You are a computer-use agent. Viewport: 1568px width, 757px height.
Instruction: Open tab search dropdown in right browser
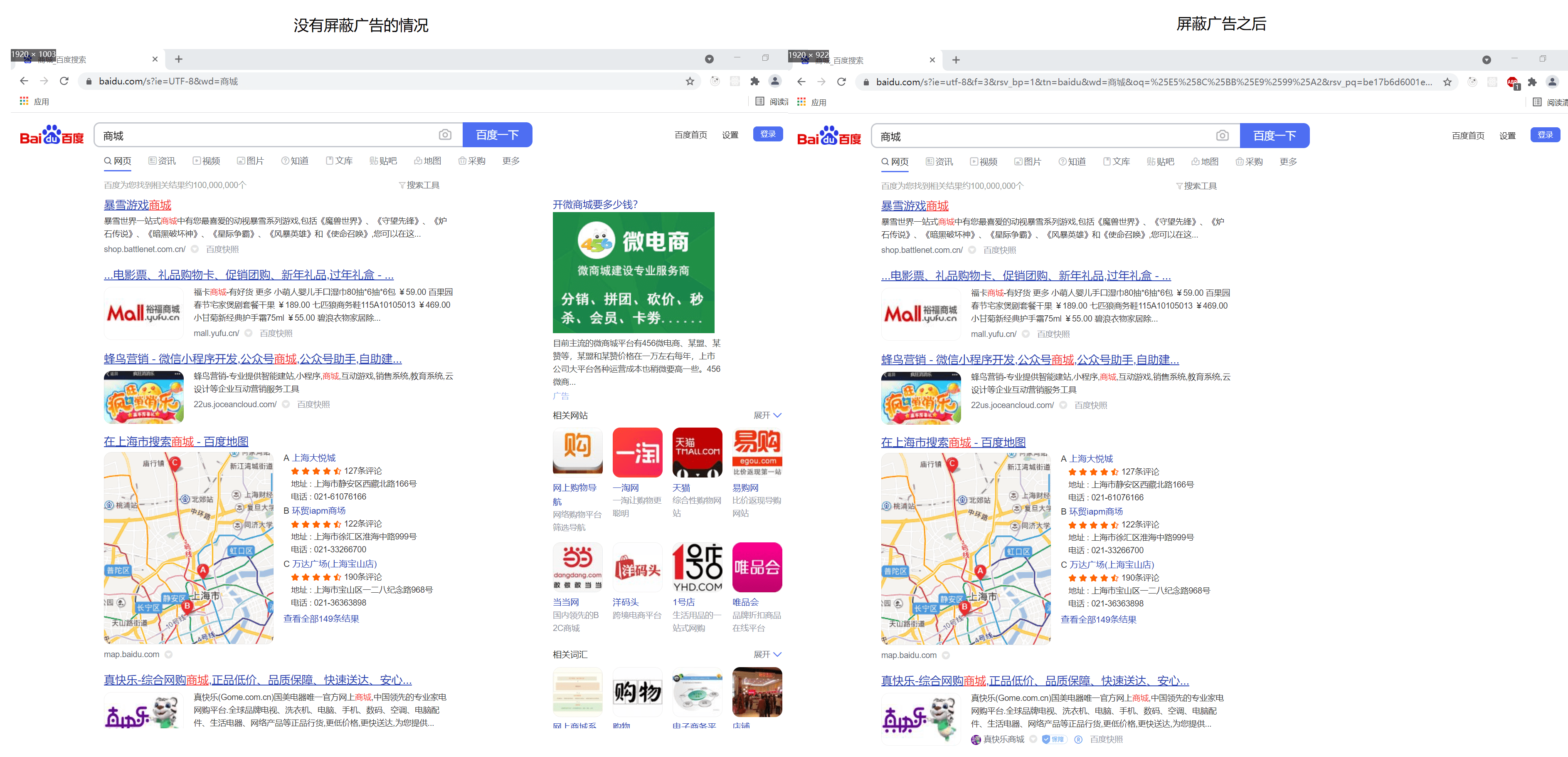[x=1487, y=59]
